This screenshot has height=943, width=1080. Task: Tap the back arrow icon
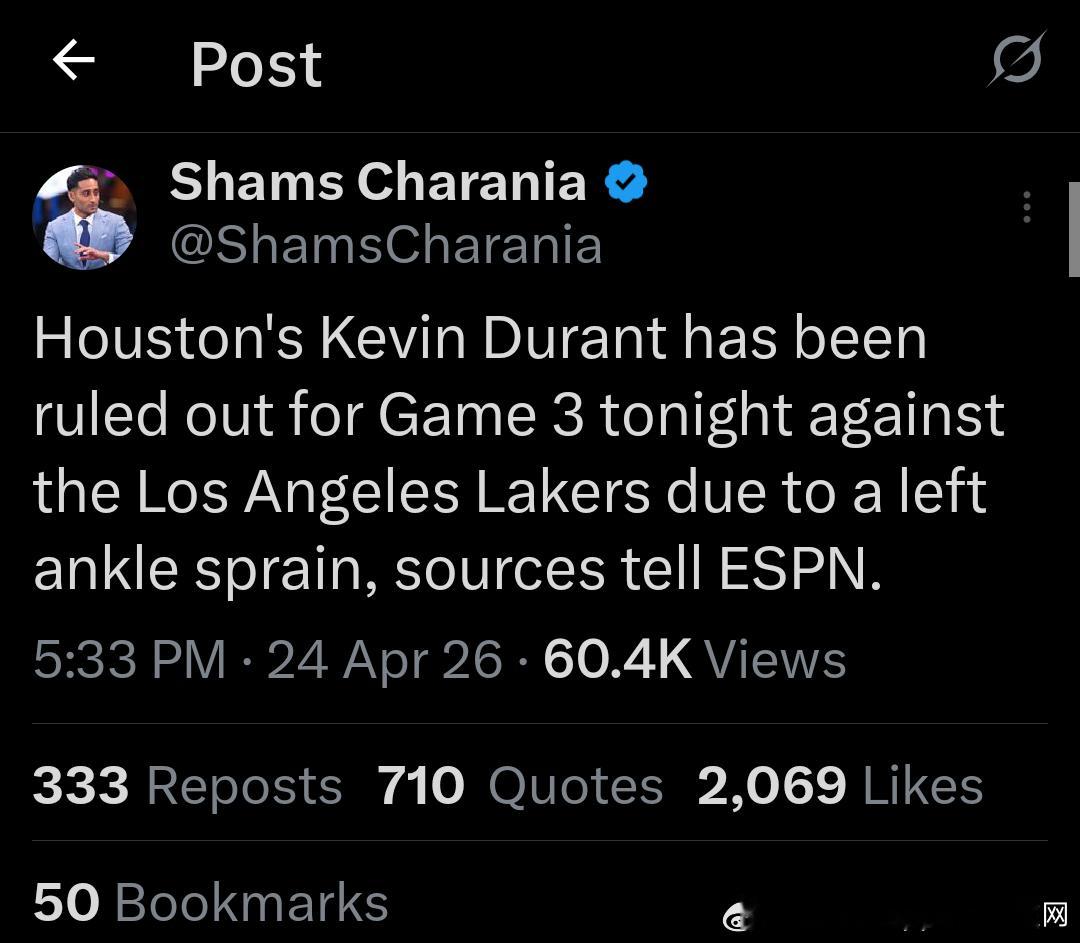pyautogui.click(x=73, y=62)
